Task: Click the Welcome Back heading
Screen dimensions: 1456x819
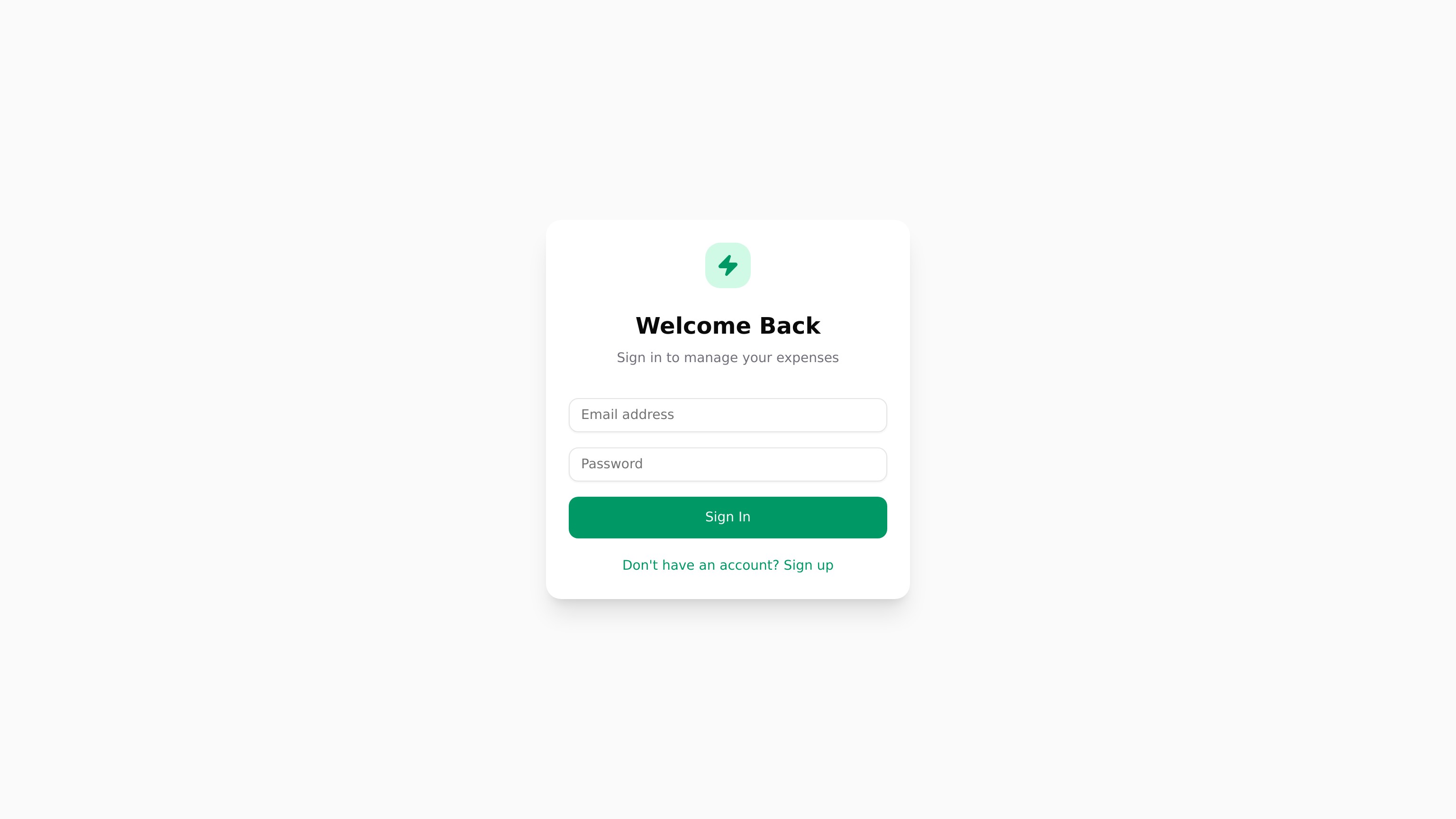Action: (728, 326)
